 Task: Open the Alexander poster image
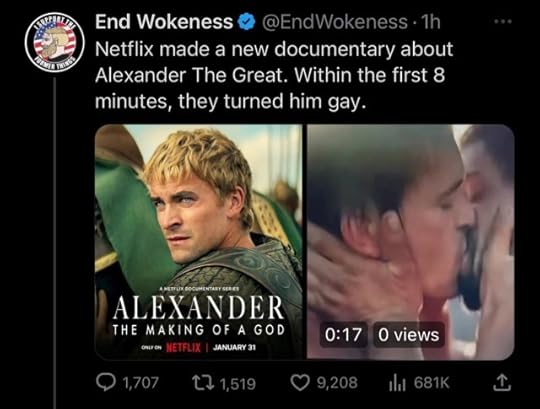pos(199,242)
